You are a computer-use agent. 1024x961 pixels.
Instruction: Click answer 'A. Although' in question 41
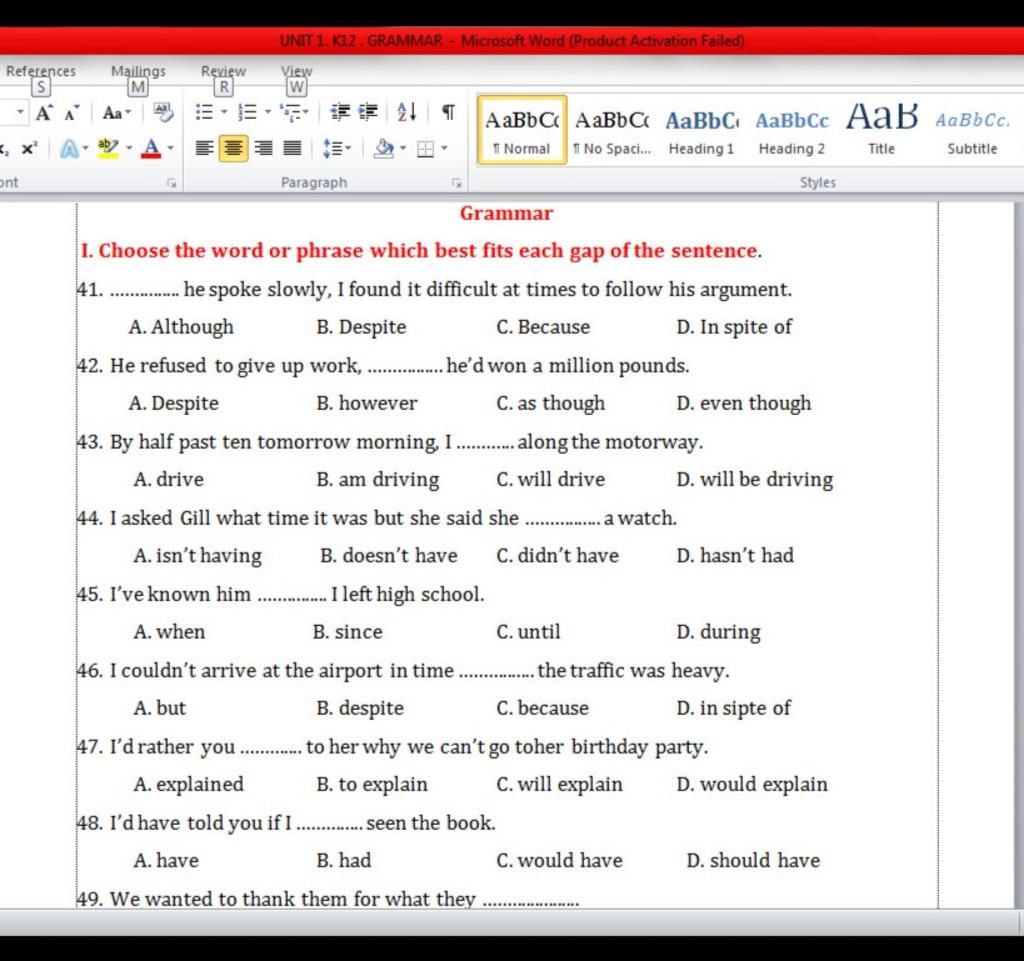(181, 327)
